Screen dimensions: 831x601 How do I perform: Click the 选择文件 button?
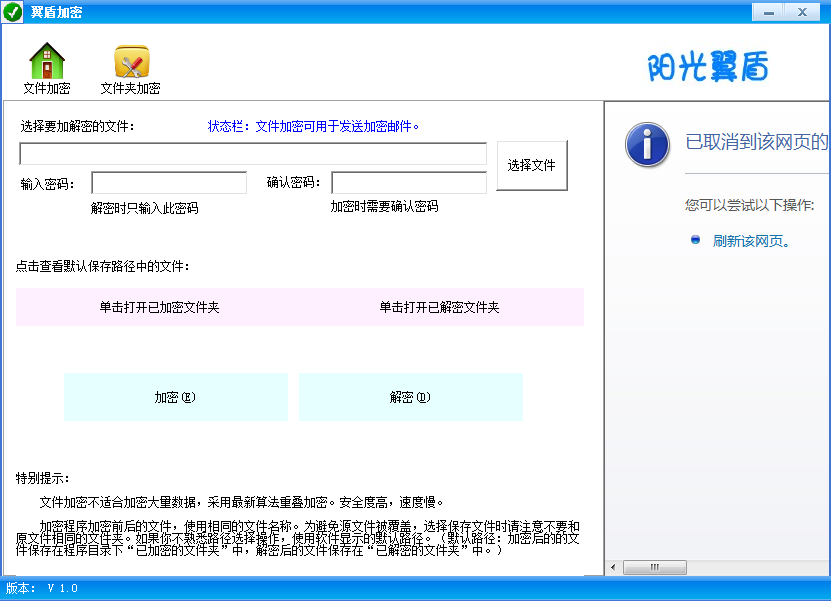pos(531,164)
